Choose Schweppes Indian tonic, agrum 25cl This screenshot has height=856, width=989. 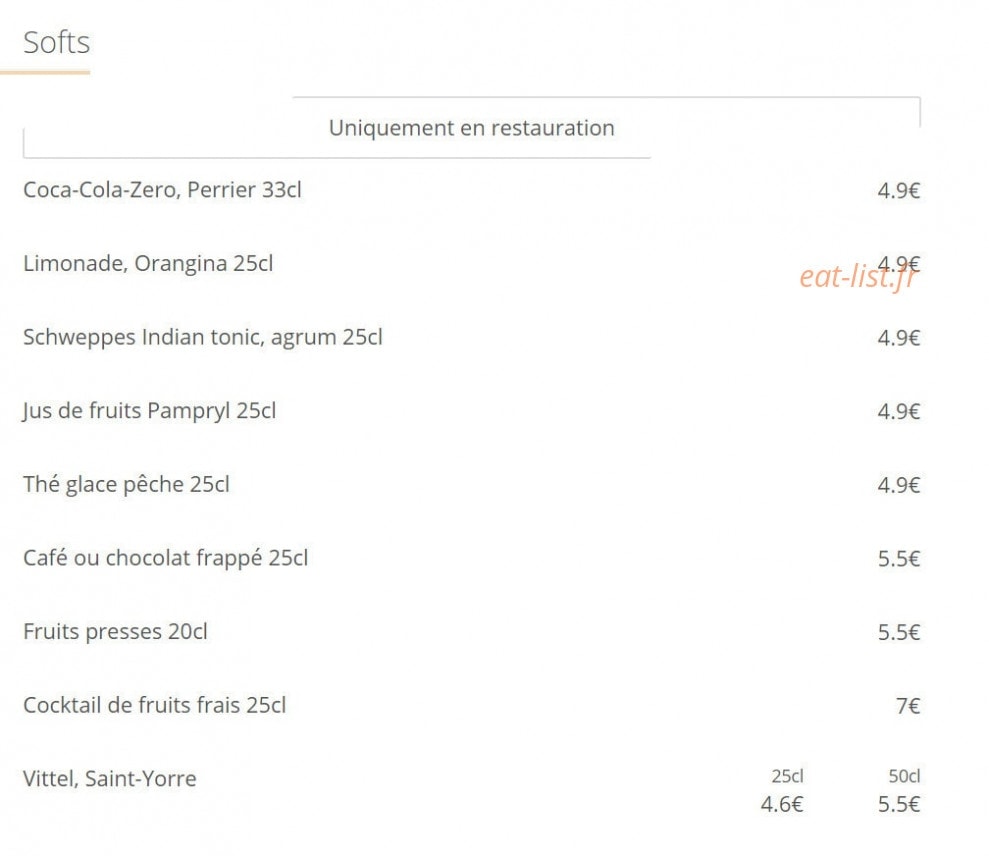pos(202,337)
